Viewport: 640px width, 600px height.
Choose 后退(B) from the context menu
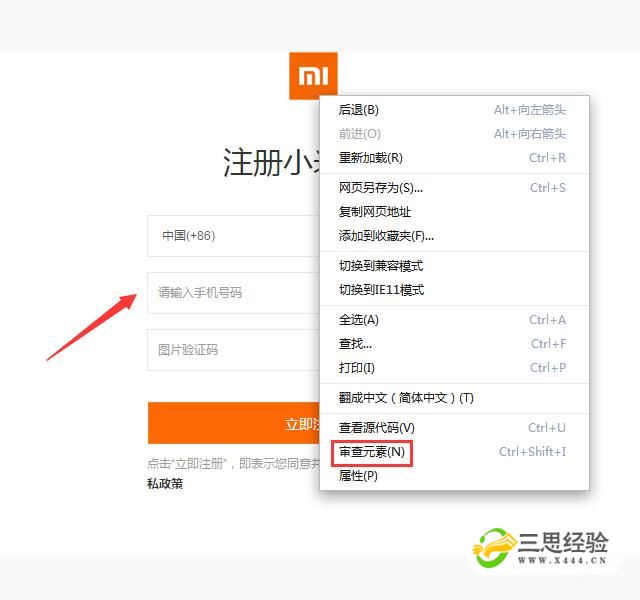(359, 110)
